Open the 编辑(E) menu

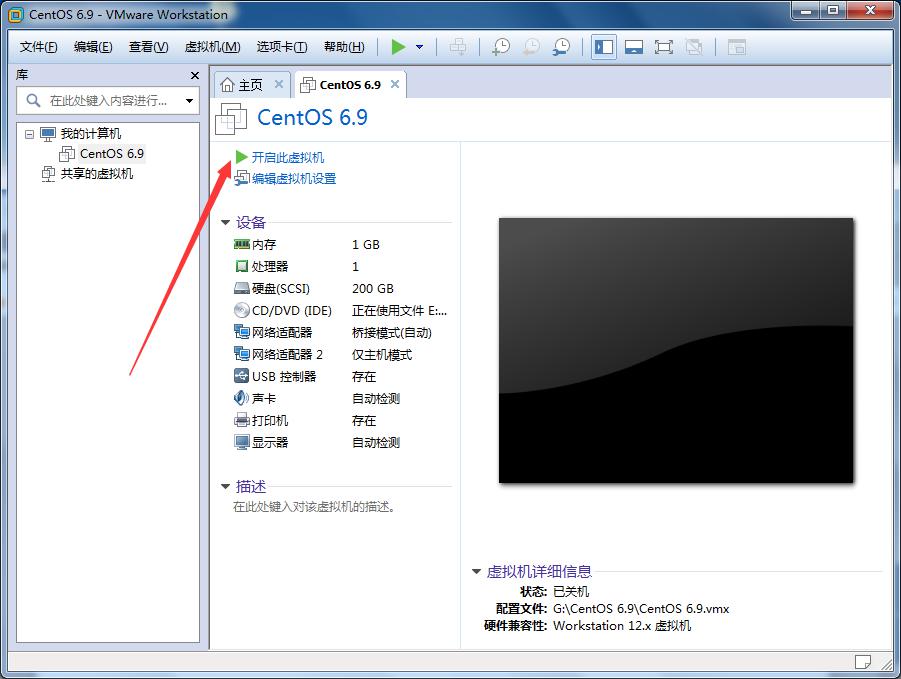point(93,47)
